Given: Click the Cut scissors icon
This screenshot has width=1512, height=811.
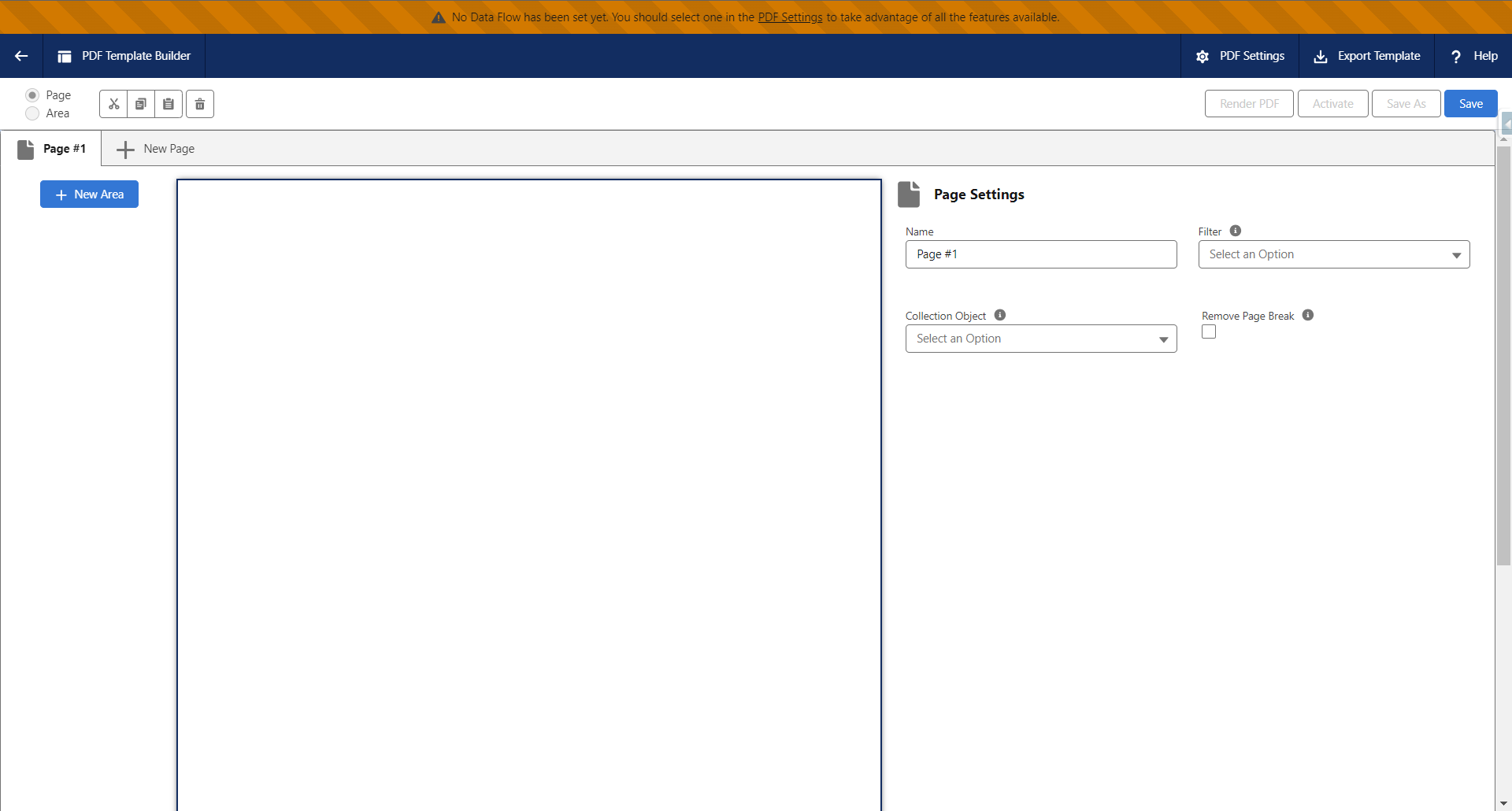Looking at the screenshot, I should [x=113, y=104].
